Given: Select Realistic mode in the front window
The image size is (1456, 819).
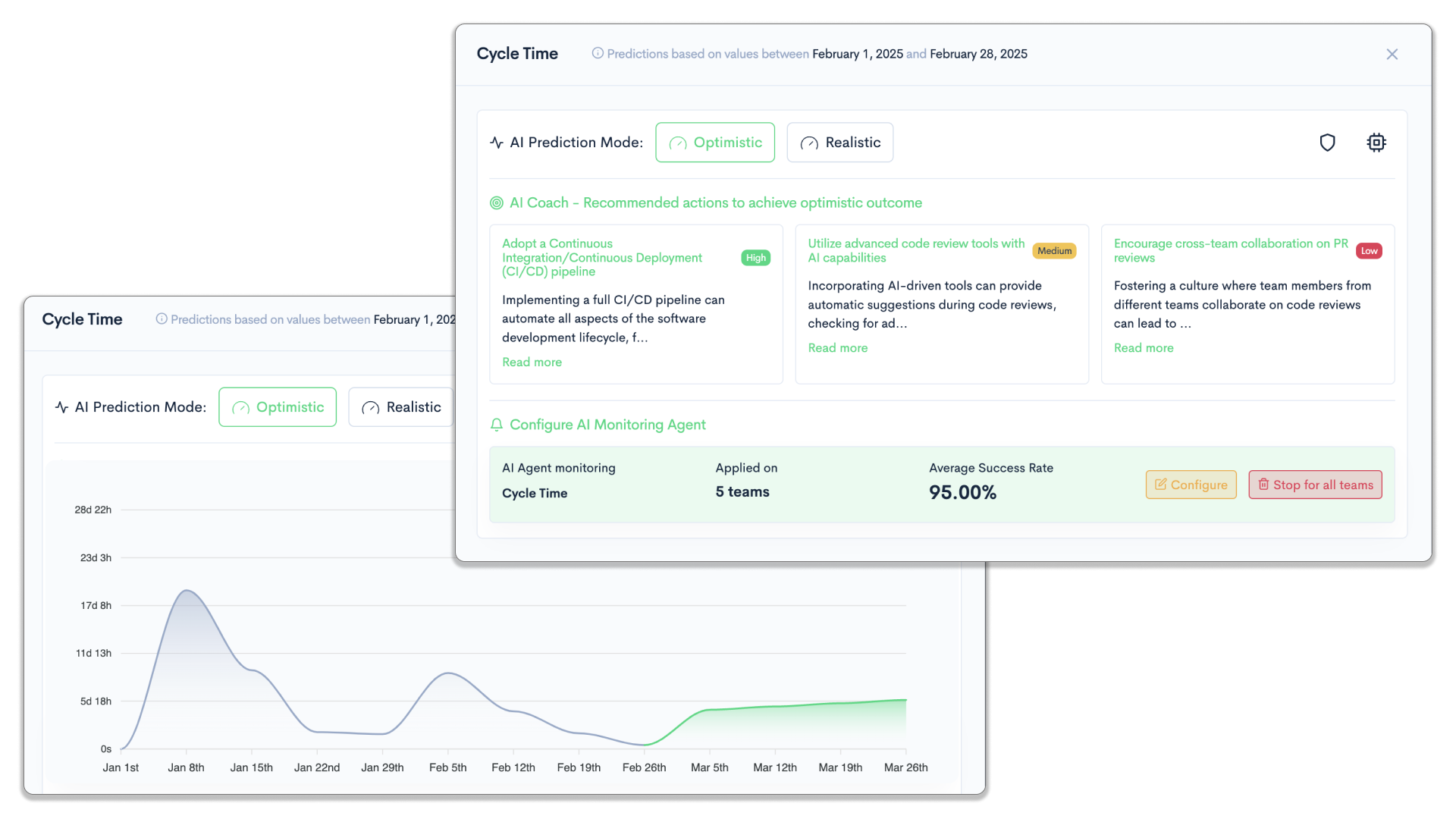Looking at the screenshot, I should 840,143.
